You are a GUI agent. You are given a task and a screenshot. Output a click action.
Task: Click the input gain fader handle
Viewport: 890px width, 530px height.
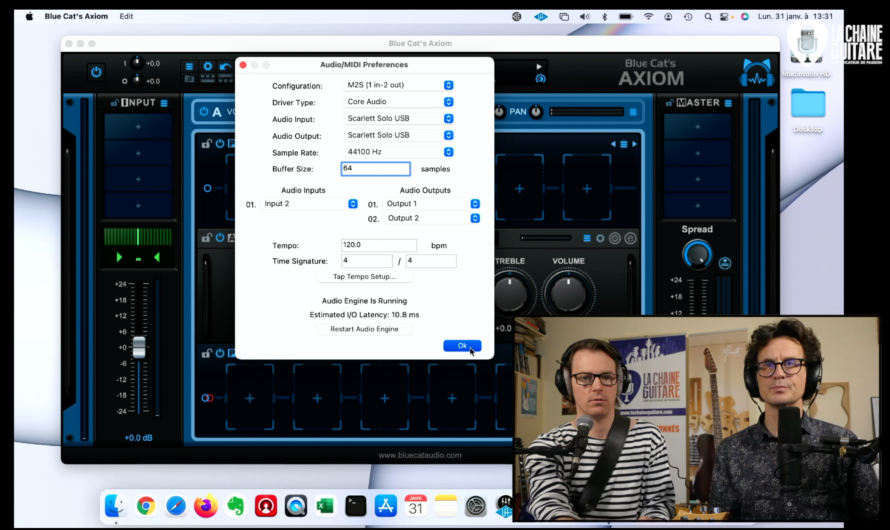(138, 347)
